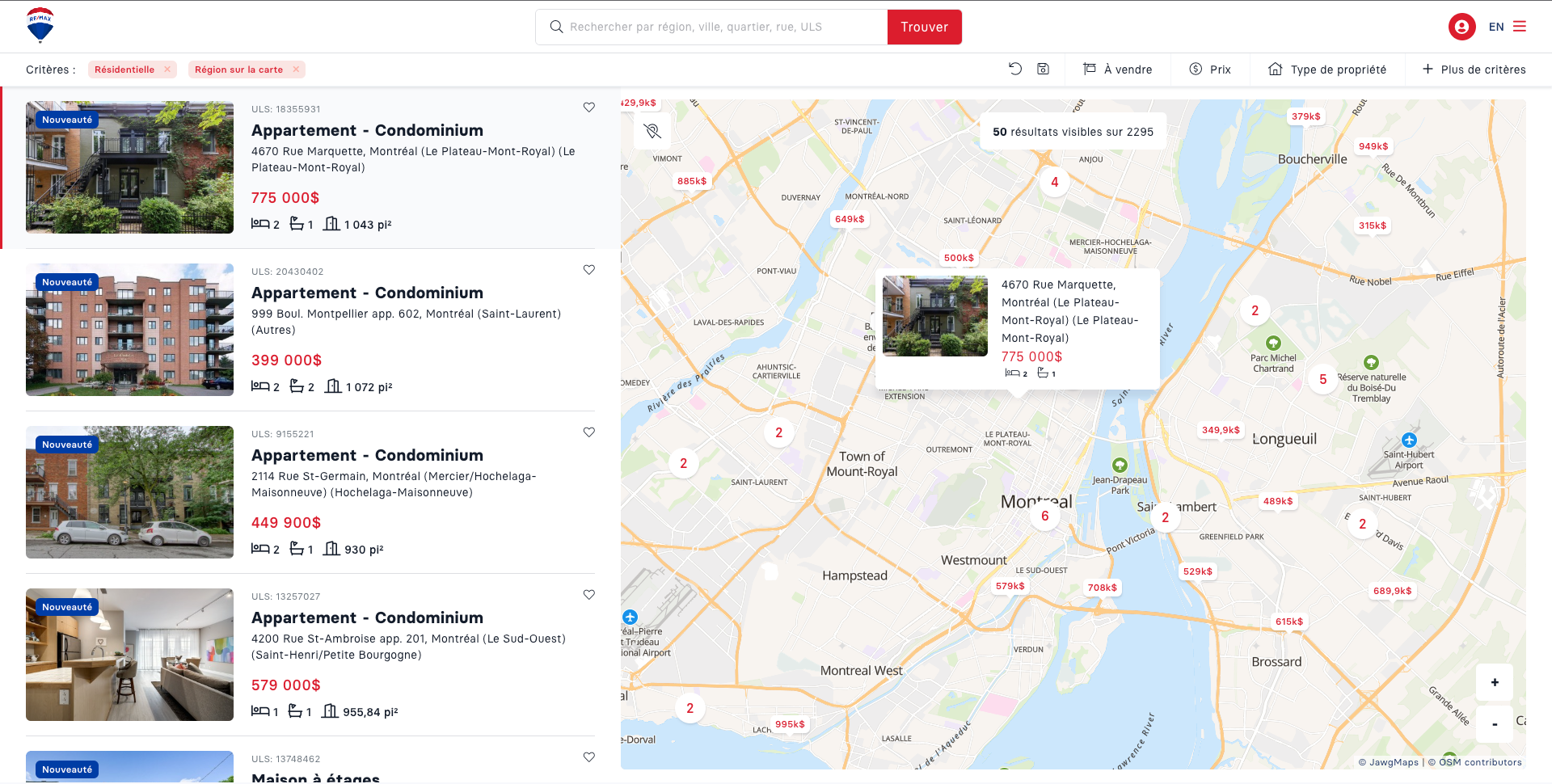Click the 50 résultats visibles counter
The width and height of the screenshot is (1552, 784).
pyautogui.click(x=1073, y=132)
